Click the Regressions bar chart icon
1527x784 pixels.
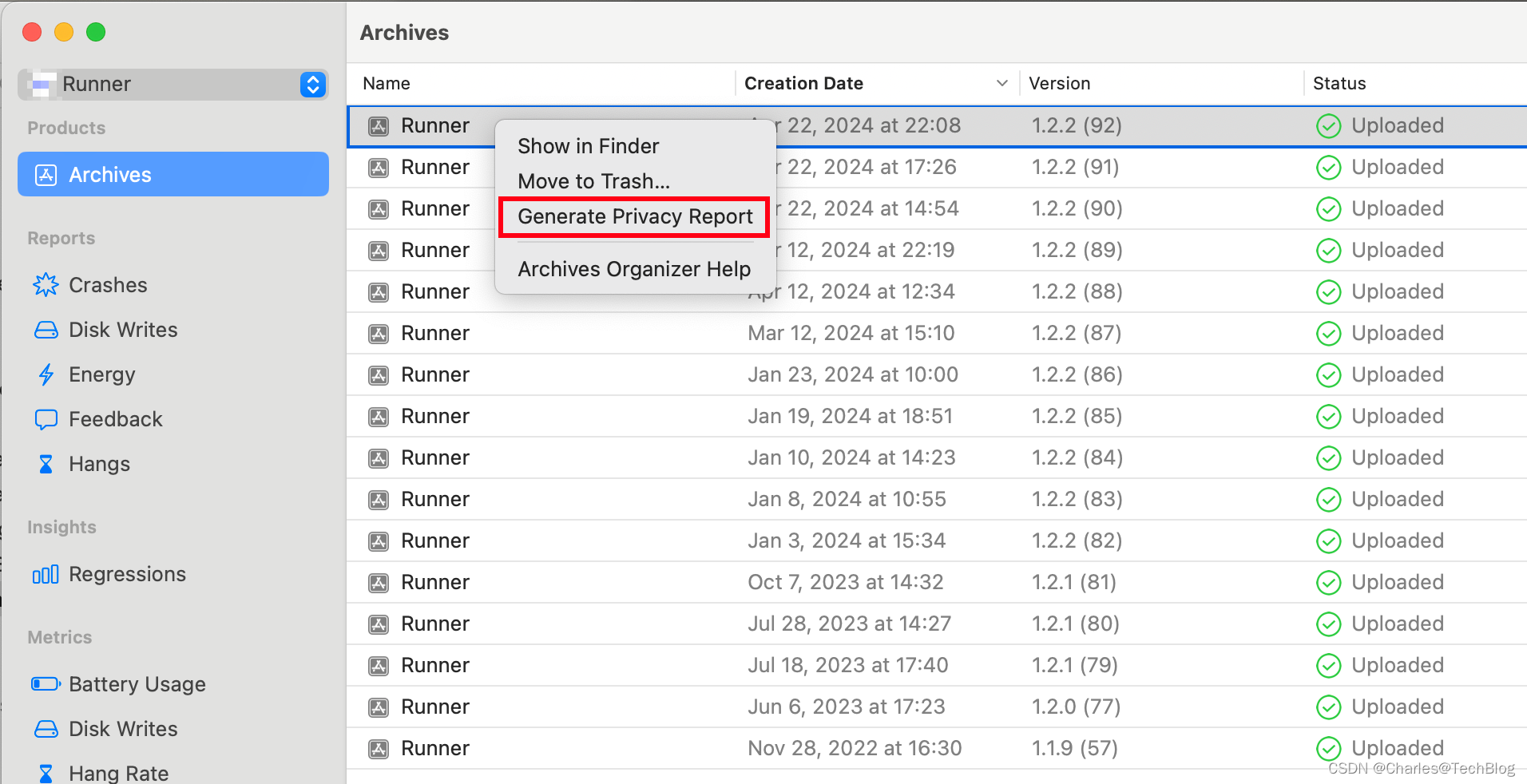[46, 574]
